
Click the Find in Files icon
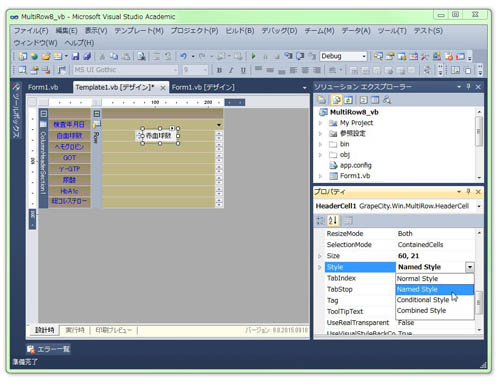(142, 56)
